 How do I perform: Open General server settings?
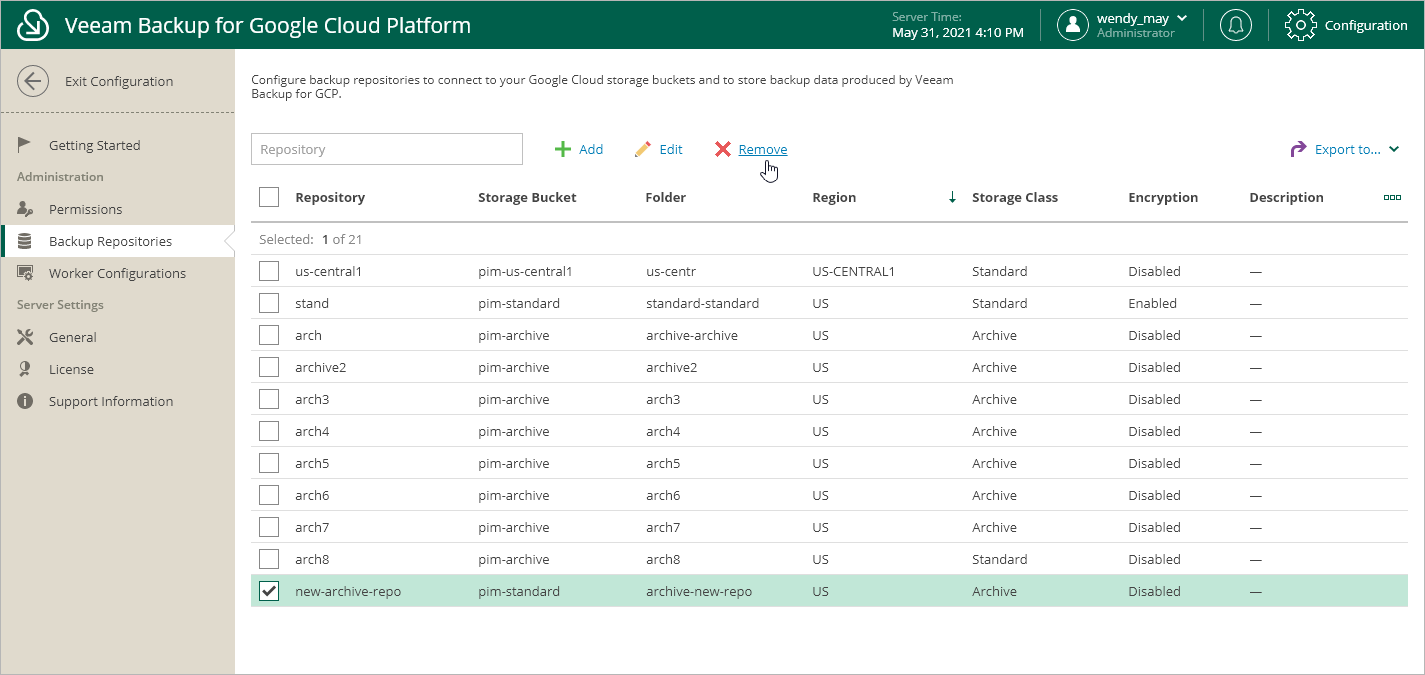coord(73,337)
